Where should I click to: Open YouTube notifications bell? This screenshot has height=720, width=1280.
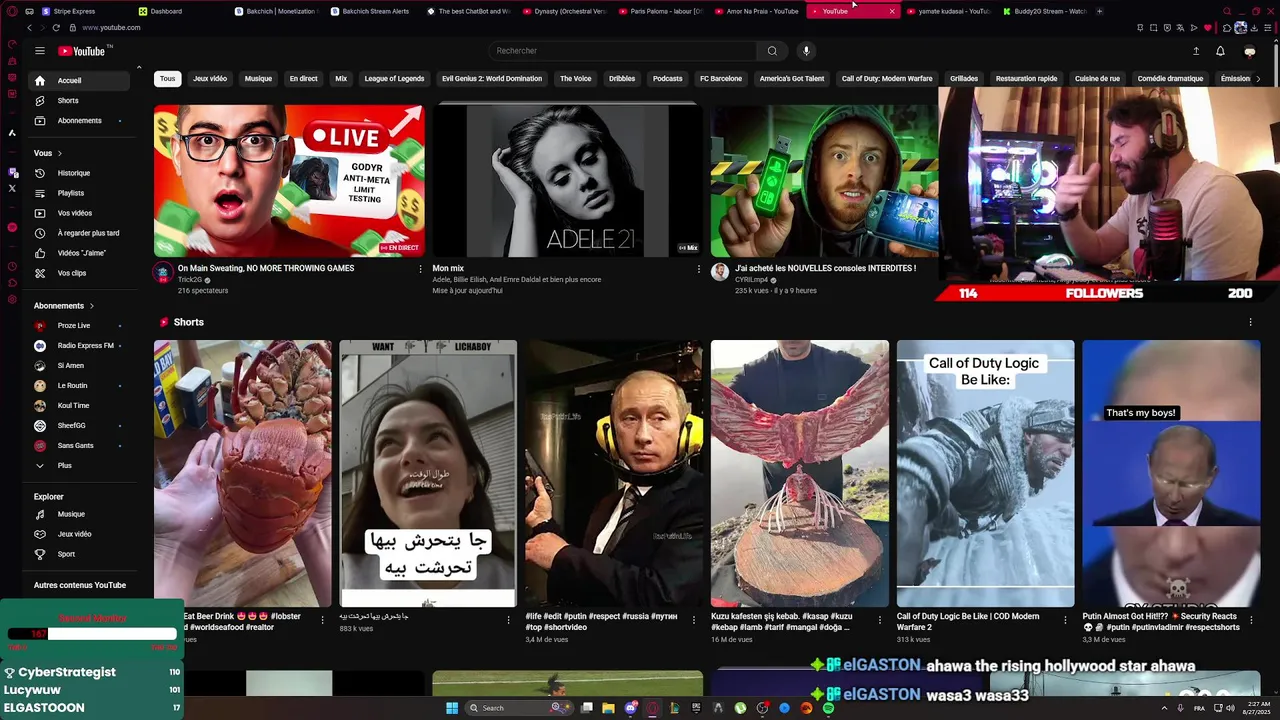pyautogui.click(x=1220, y=51)
